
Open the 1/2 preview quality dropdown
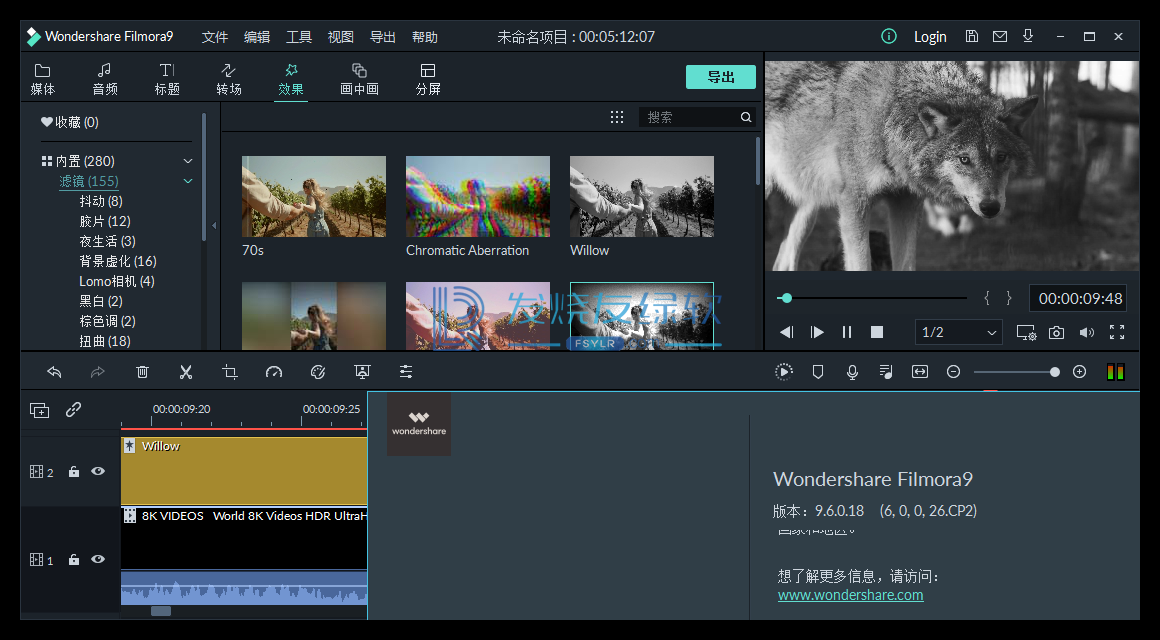(x=959, y=332)
